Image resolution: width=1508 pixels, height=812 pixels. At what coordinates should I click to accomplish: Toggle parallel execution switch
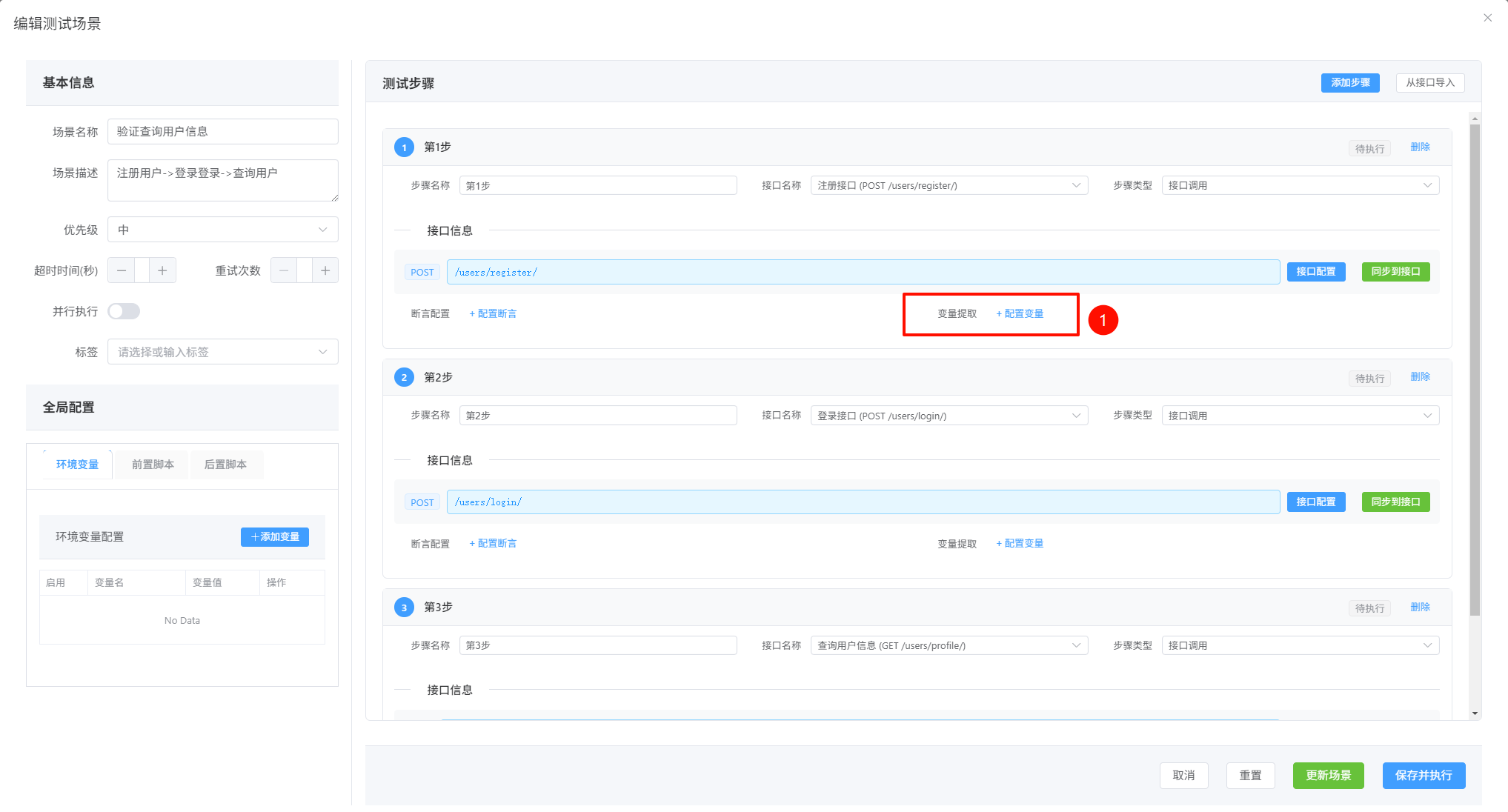pos(124,311)
